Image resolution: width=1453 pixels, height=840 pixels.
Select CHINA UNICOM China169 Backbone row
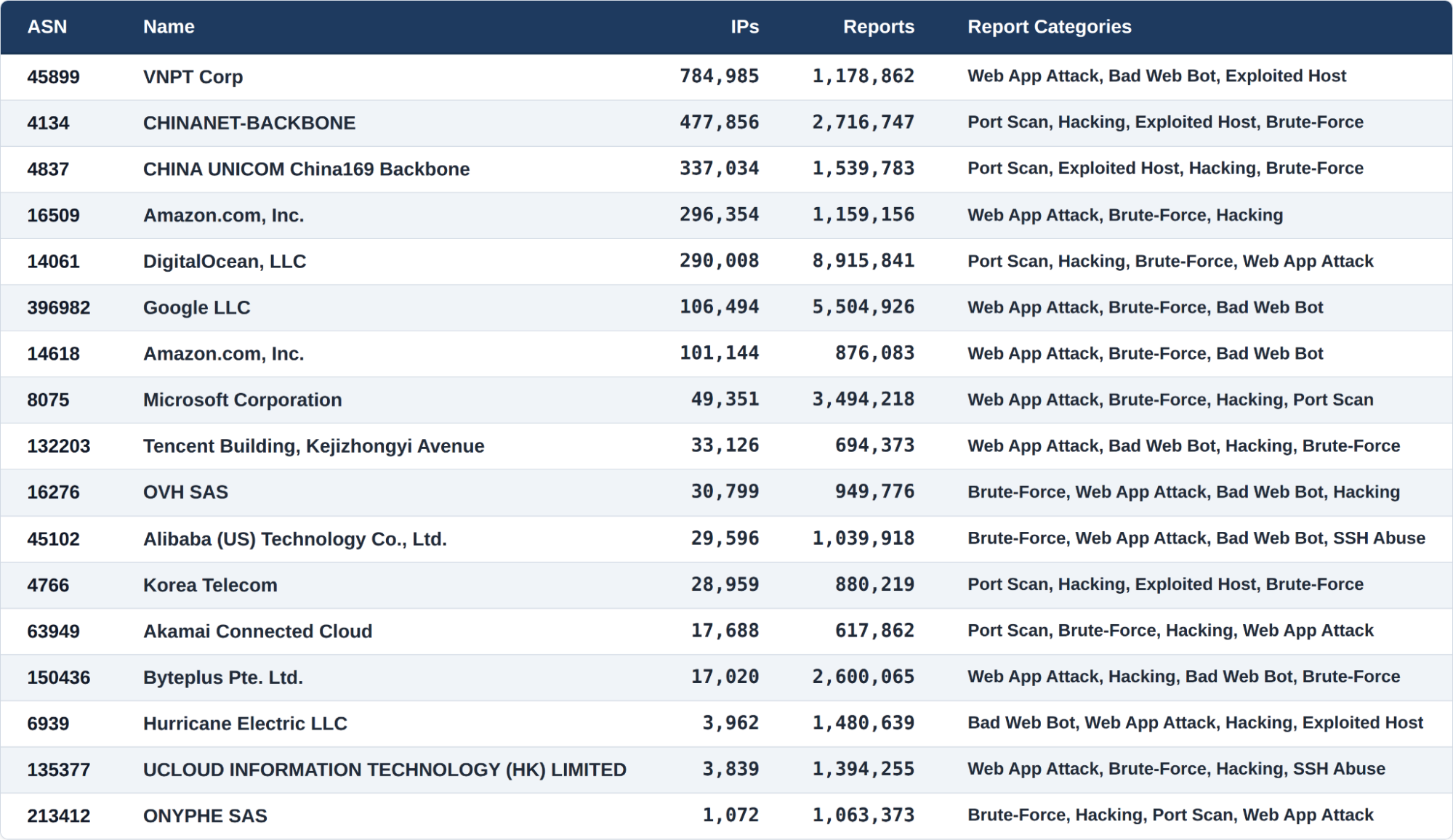[x=306, y=169]
